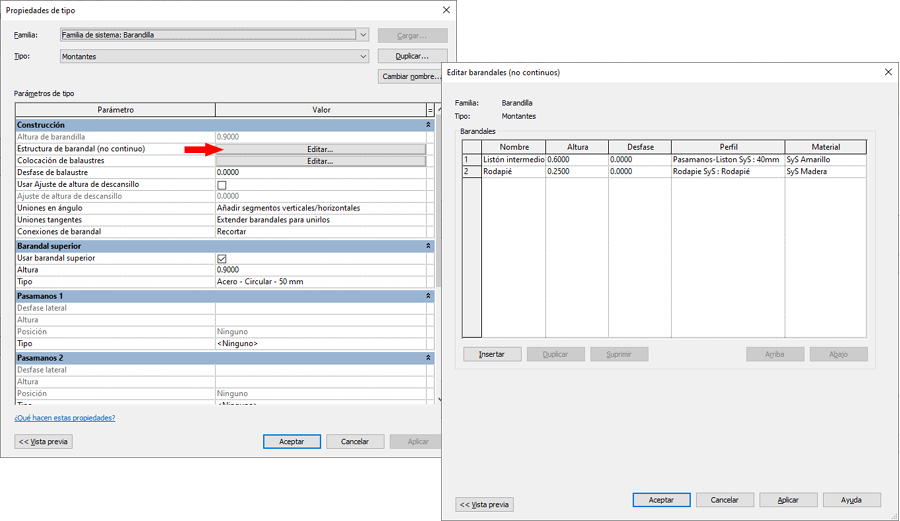Click Ayuda in Editar barandales dialog

[x=851, y=500]
